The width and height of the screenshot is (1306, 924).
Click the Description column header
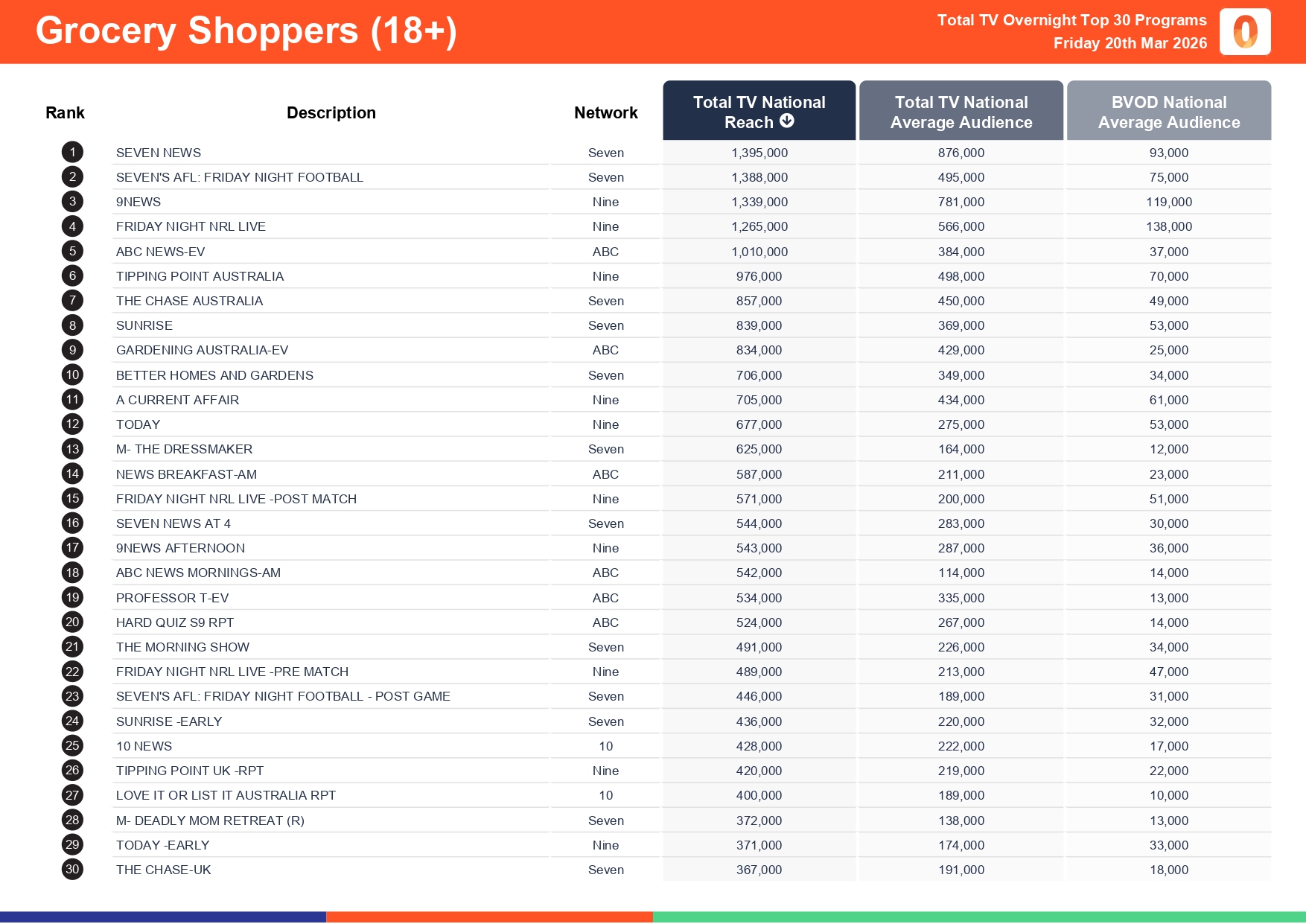coord(331,113)
